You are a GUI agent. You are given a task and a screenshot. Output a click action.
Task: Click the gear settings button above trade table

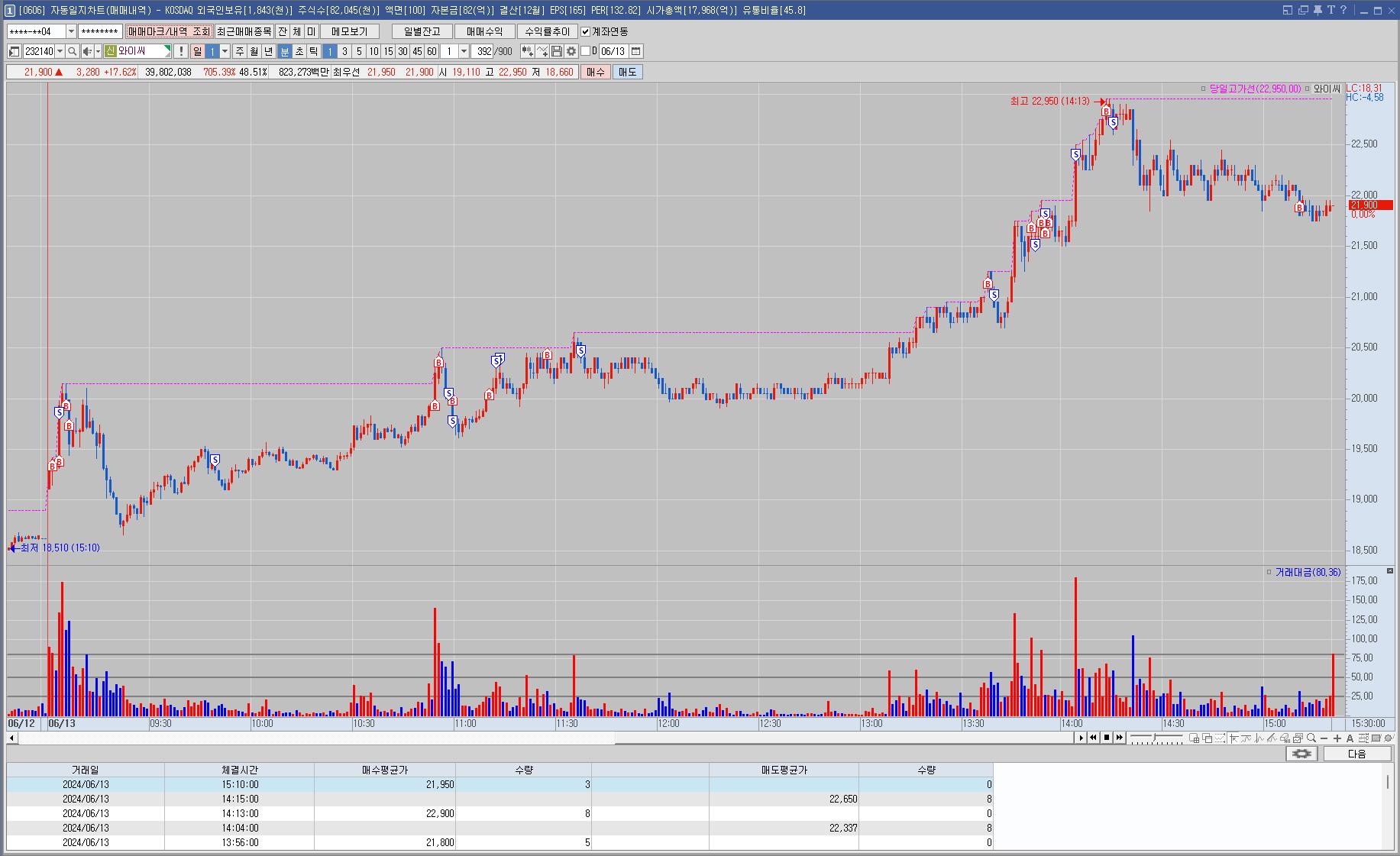pos(1301,754)
